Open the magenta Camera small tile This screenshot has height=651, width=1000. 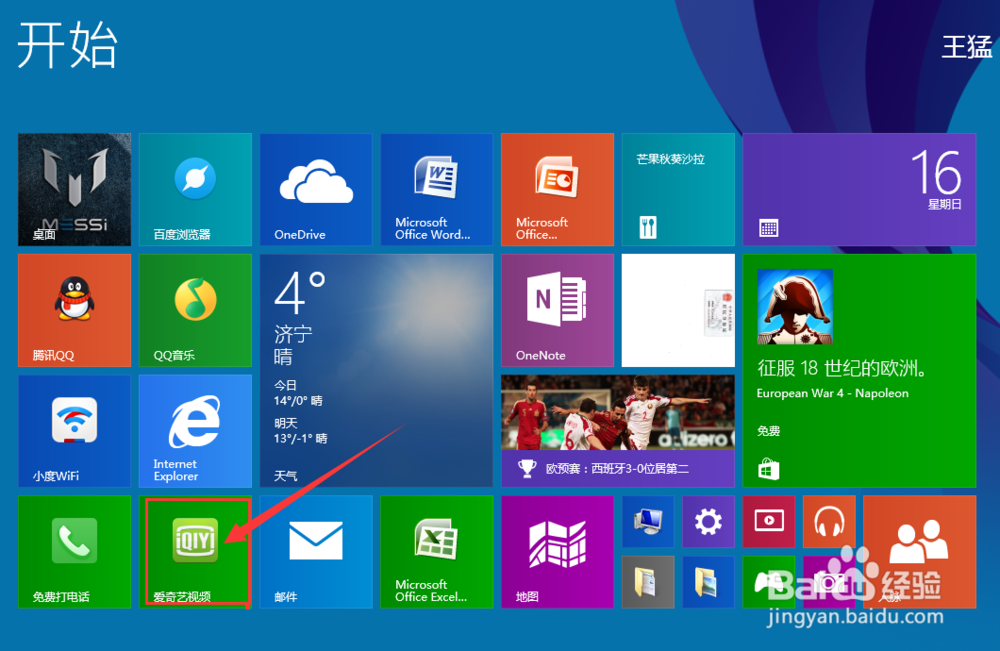point(829,582)
